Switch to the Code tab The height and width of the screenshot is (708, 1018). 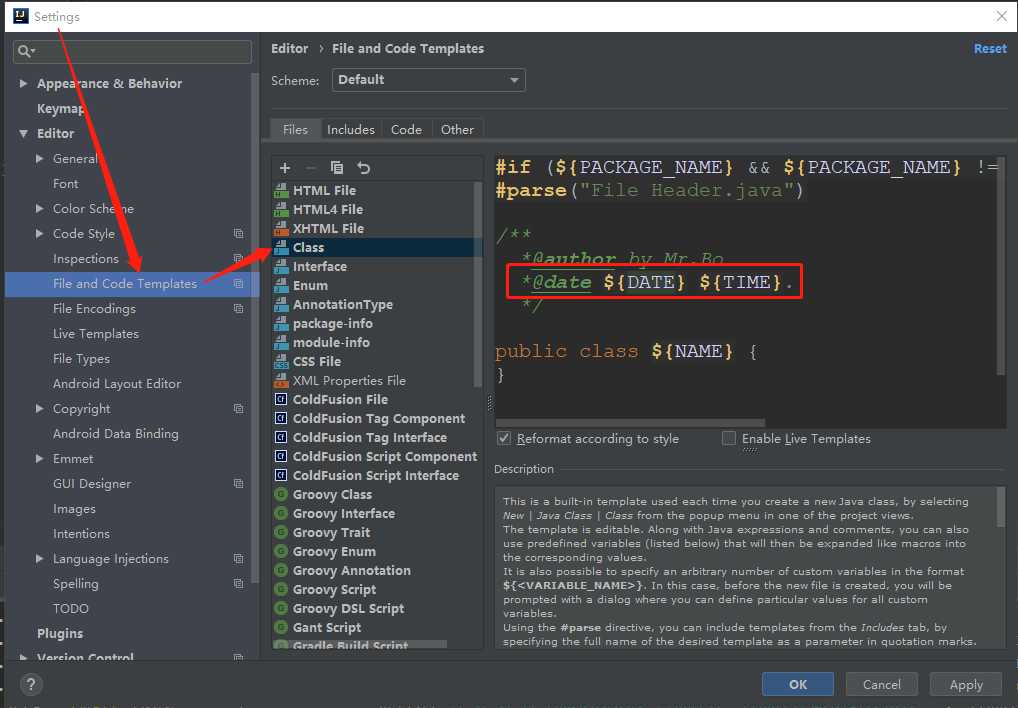point(406,129)
